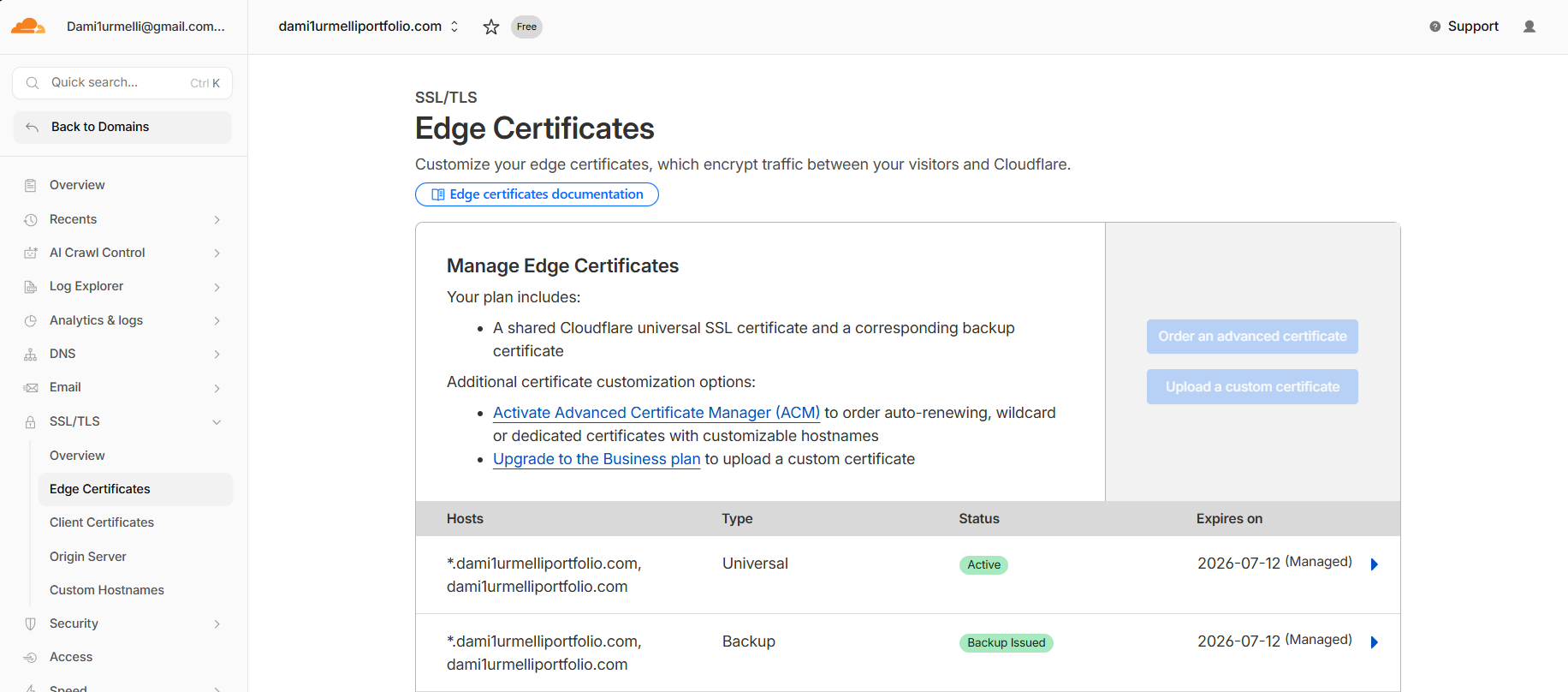The width and height of the screenshot is (1568, 692).
Task: Click the Recents clock icon
Action: coord(31,219)
